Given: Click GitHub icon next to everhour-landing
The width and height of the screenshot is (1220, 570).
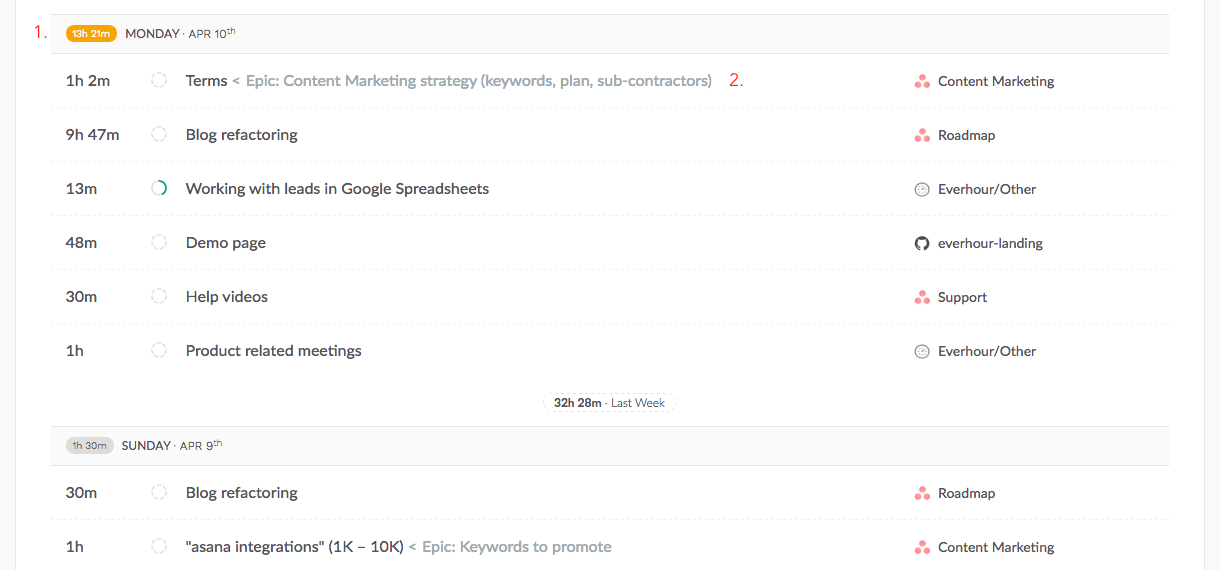Looking at the screenshot, I should pos(922,243).
